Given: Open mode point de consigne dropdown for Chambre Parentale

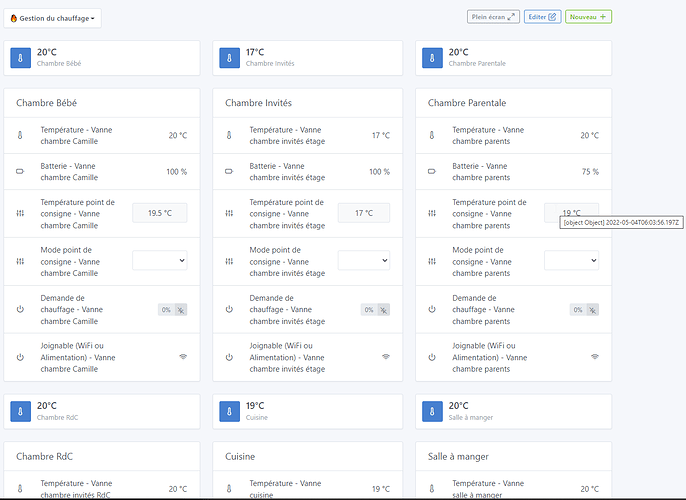Looking at the screenshot, I should [x=571, y=260].
